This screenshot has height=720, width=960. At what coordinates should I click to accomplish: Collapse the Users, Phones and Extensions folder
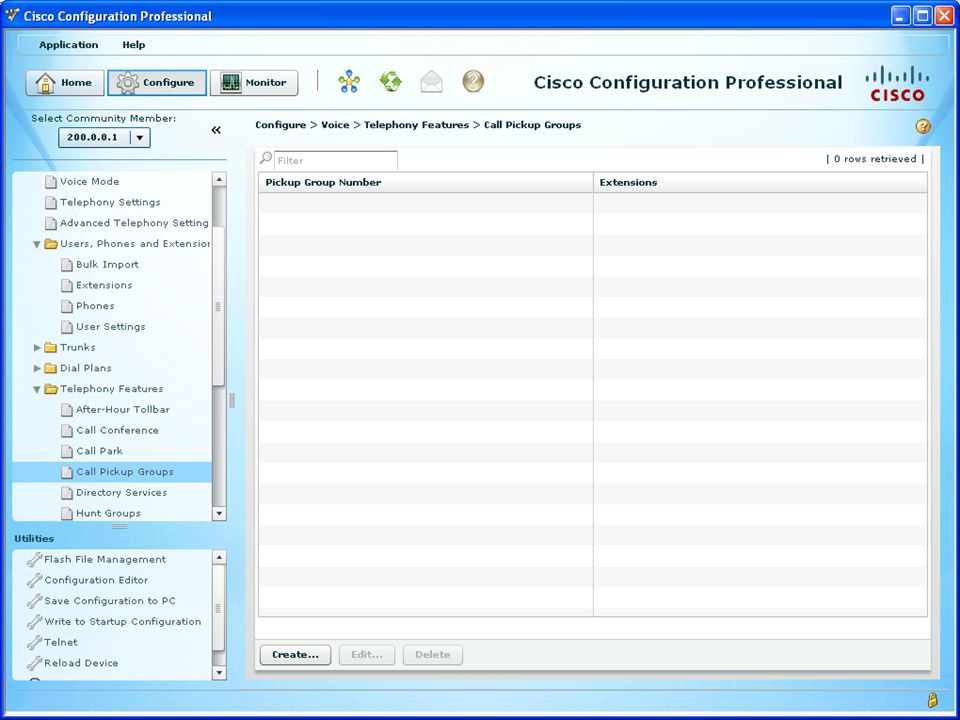37,244
